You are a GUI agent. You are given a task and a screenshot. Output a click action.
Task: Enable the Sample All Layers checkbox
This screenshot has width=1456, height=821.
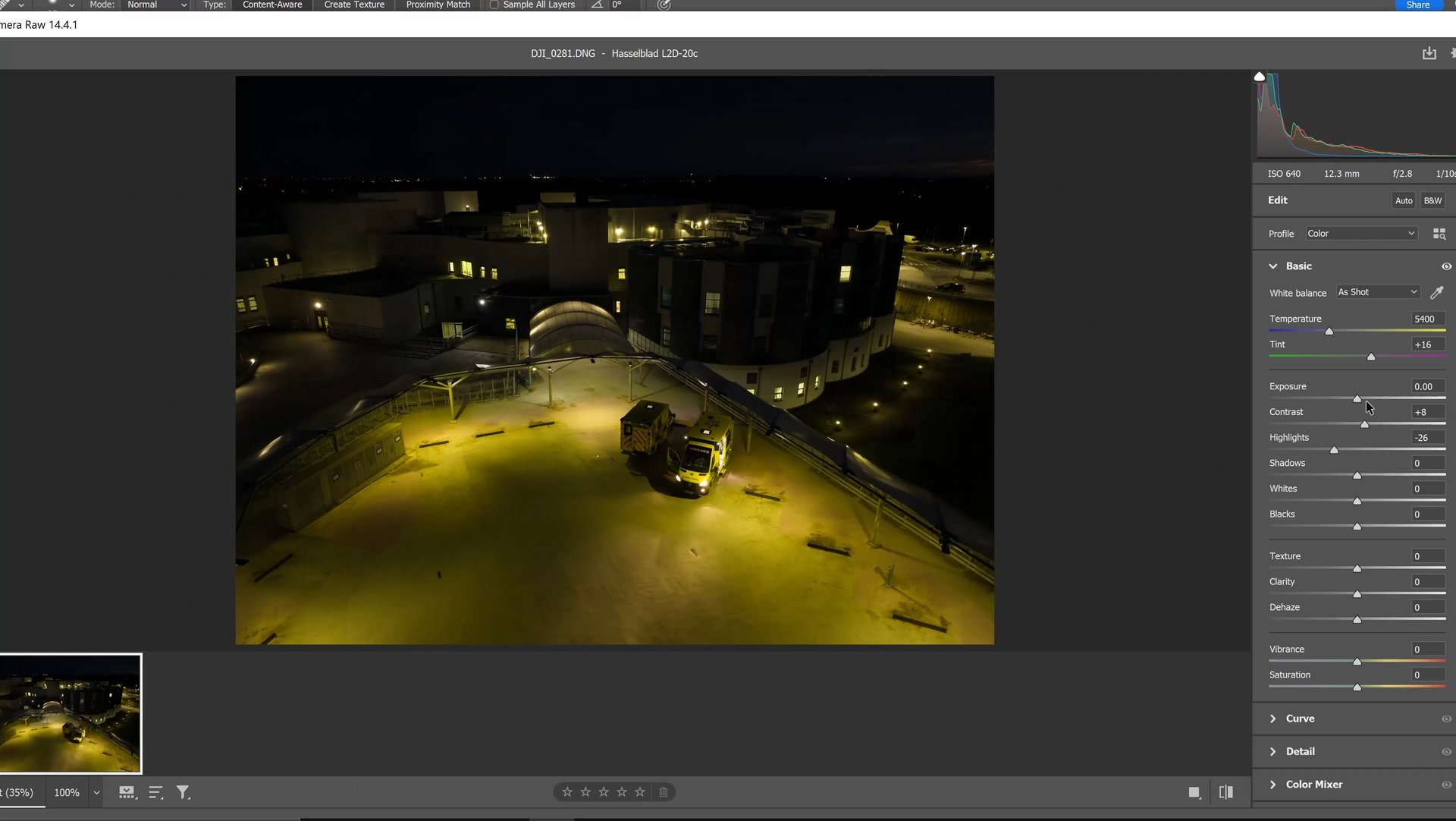click(x=494, y=5)
